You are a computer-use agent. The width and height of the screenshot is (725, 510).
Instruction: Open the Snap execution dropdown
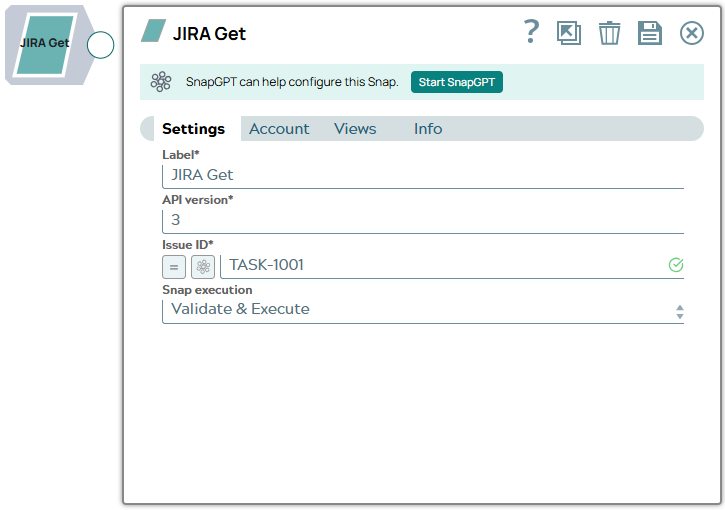click(423, 311)
